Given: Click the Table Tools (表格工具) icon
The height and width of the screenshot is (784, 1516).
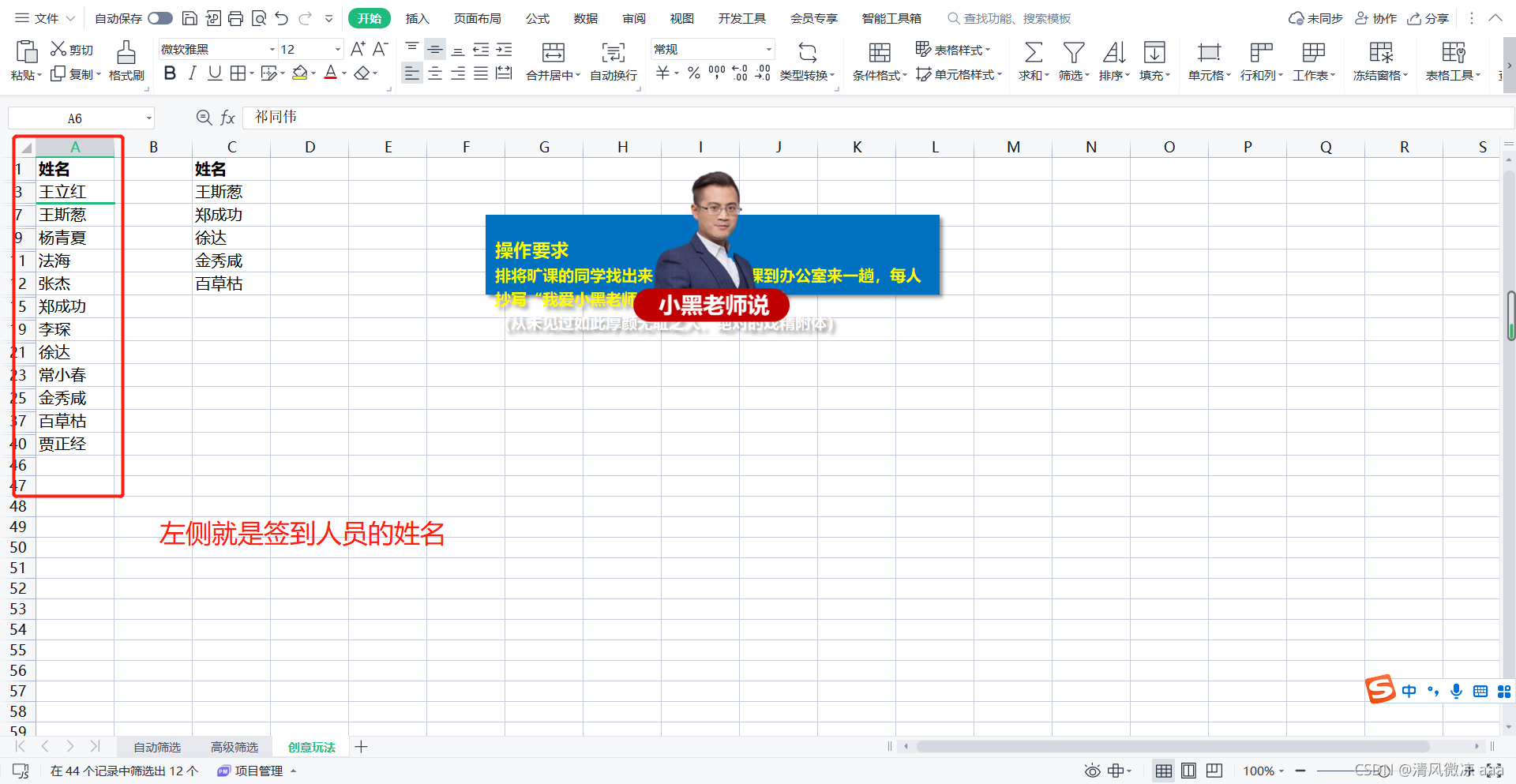Looking at the screenshot, I should [1453, 53].
